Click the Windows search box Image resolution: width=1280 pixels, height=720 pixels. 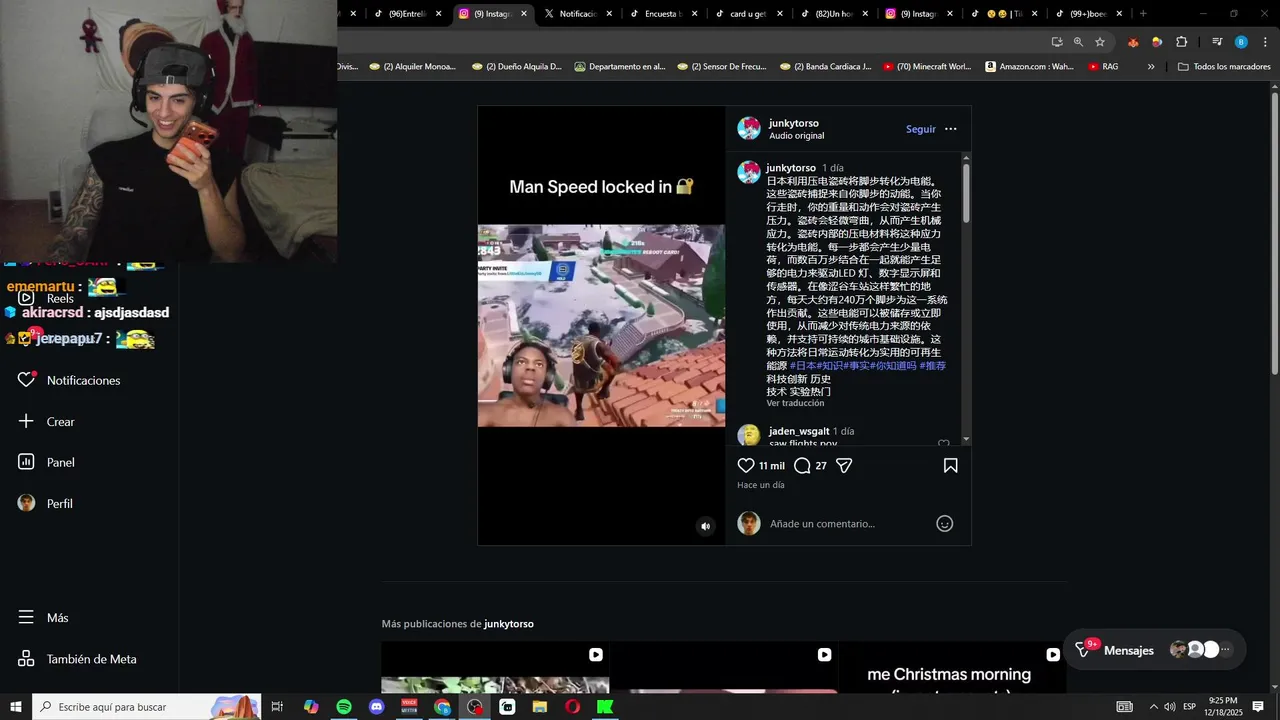point(146,707)
